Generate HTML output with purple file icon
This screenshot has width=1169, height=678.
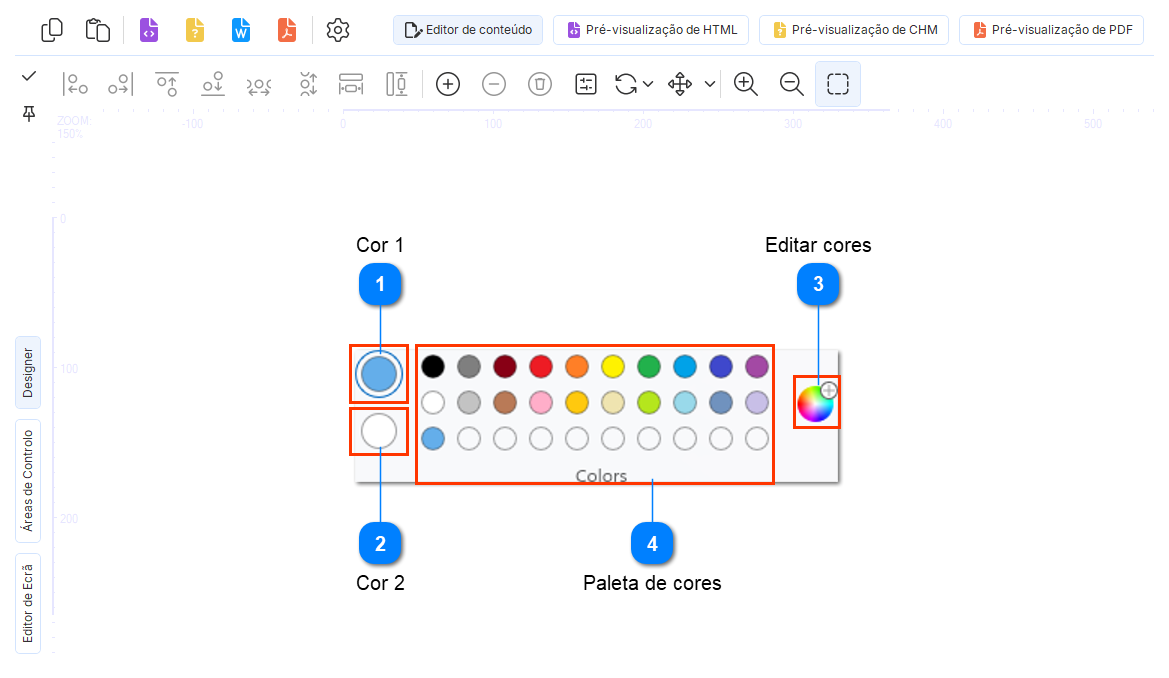pos(149,30)
